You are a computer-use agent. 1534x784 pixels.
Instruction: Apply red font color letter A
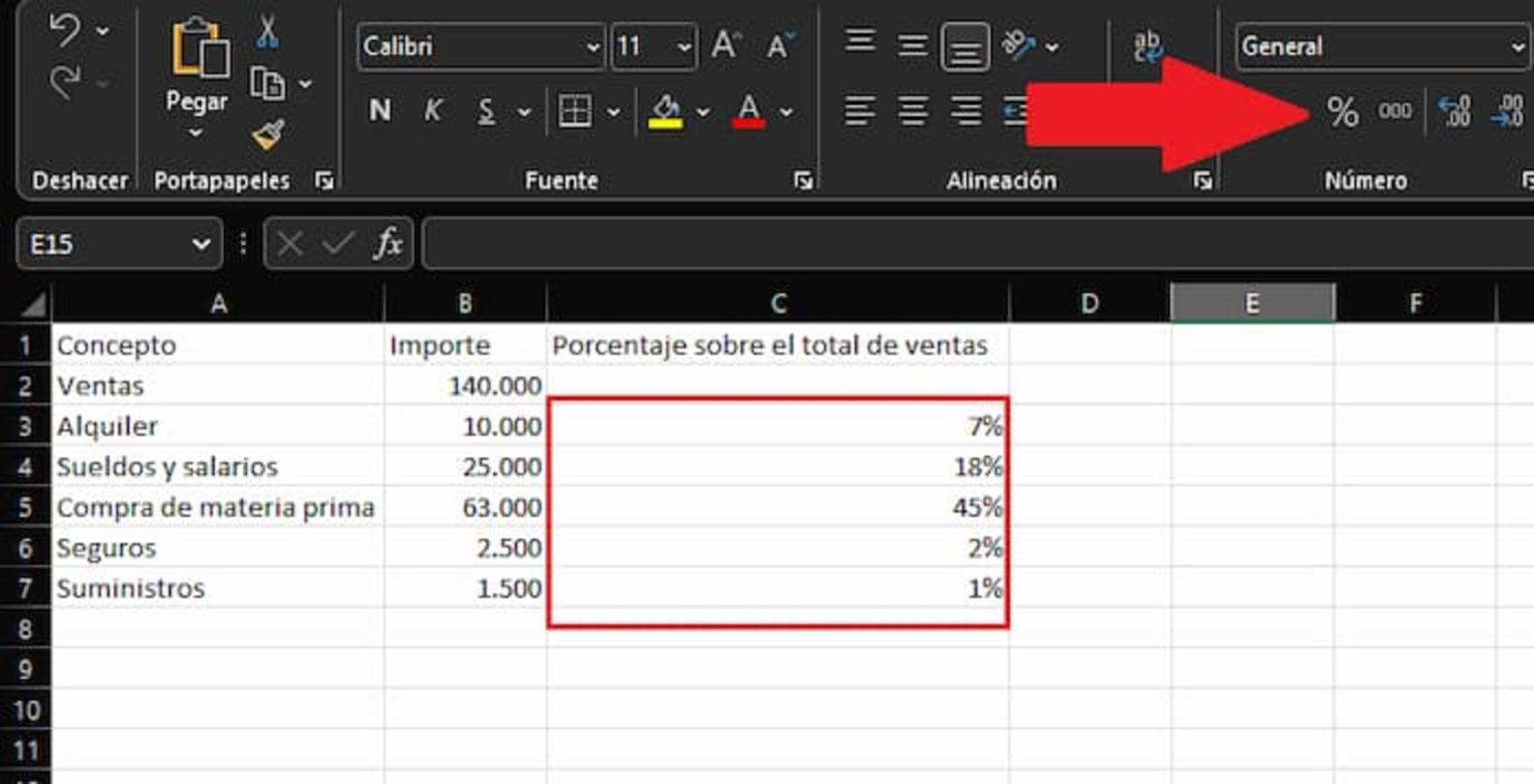[x=749, y=111]
